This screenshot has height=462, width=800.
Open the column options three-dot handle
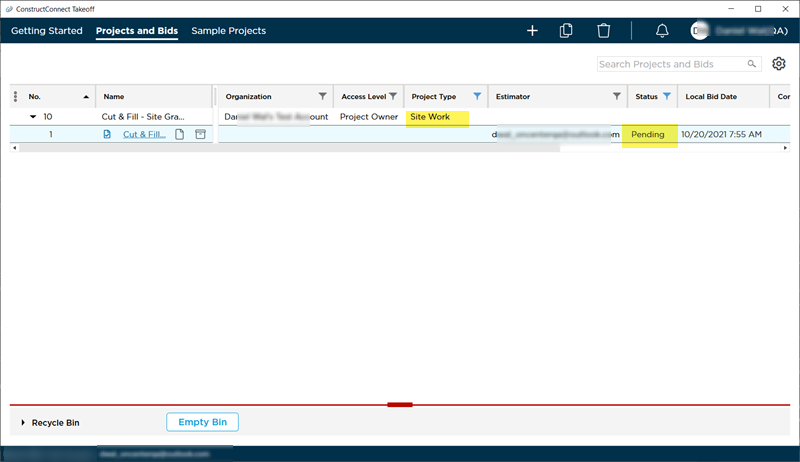(x=15, y=96)
